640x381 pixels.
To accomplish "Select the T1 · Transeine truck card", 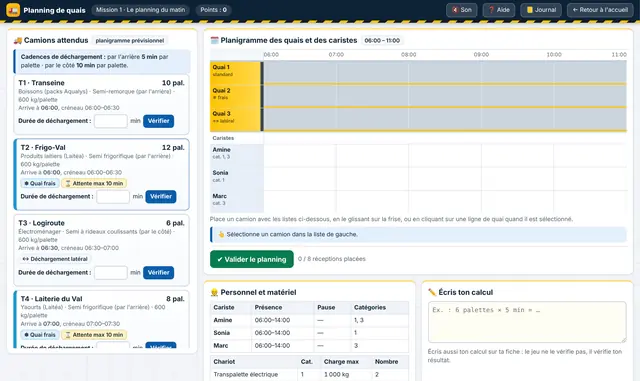I will [101, 104].
